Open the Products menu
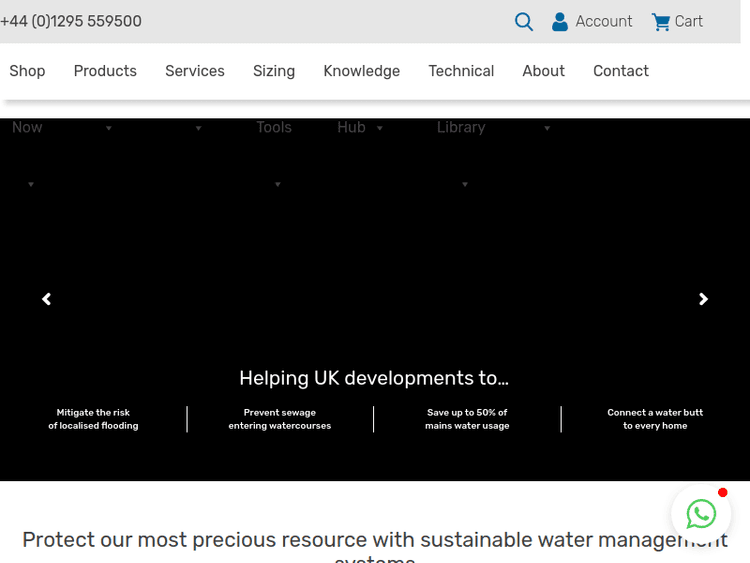 [105, 71]
